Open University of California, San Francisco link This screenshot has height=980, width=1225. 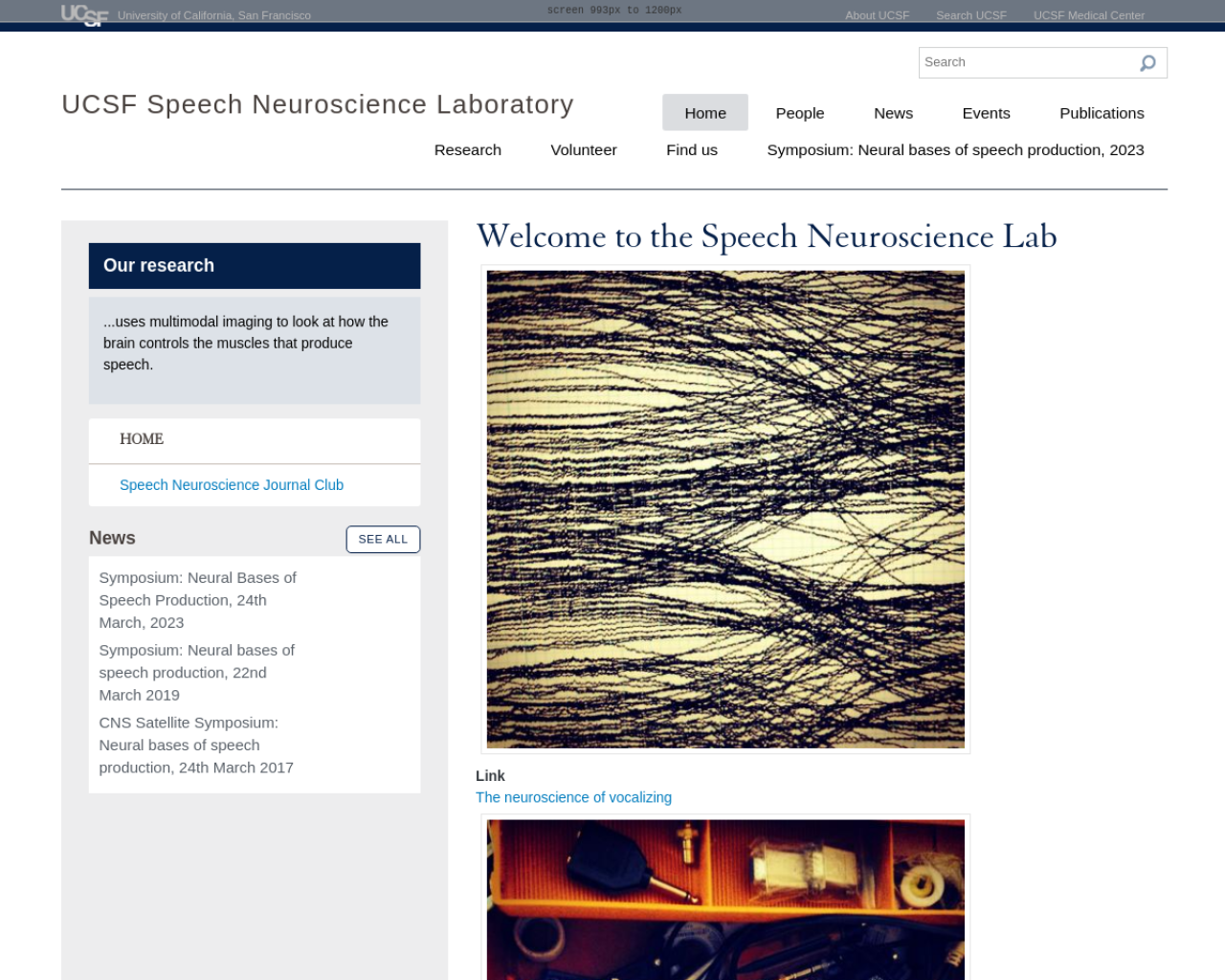click(214, 15)
